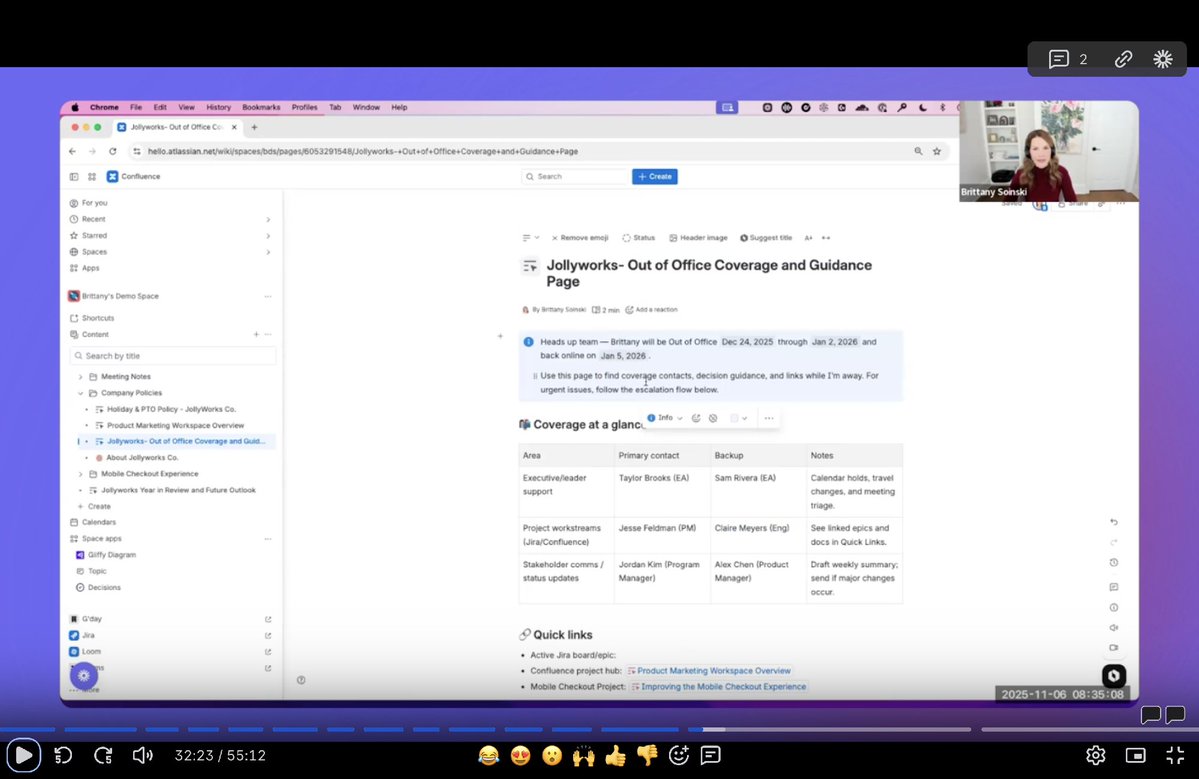This screenshot has width=1199, height=779.
Task: React with the thumbs down emoji
Action: coord(647,755)
